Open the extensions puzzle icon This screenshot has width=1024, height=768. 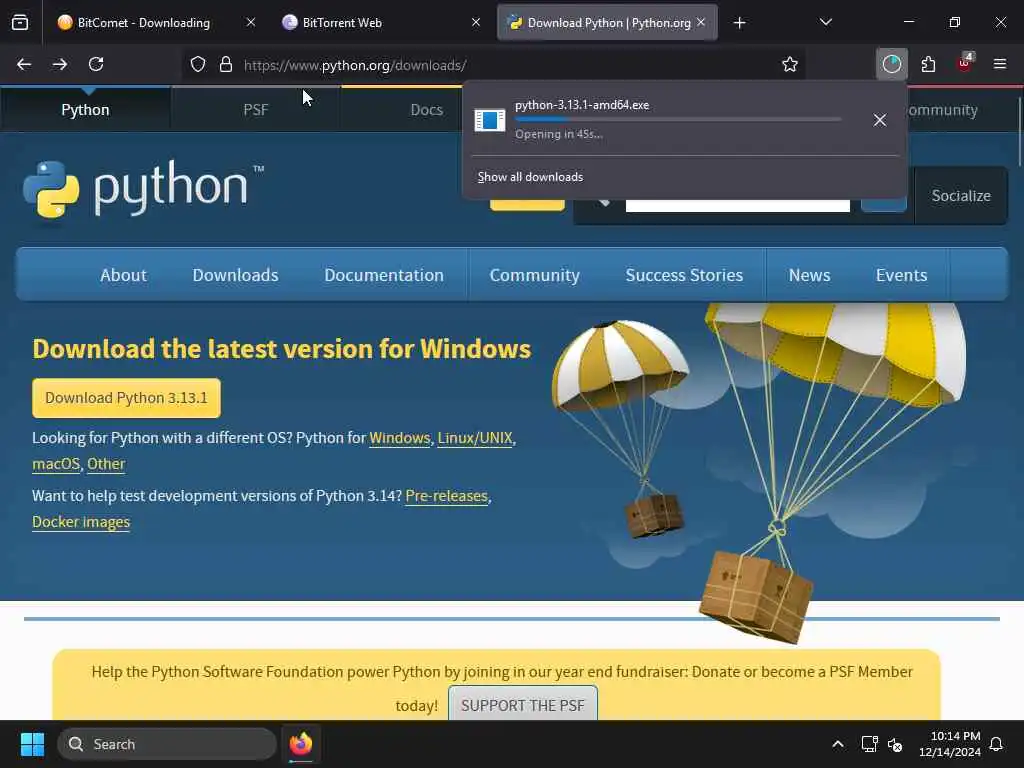coord(928,64)
